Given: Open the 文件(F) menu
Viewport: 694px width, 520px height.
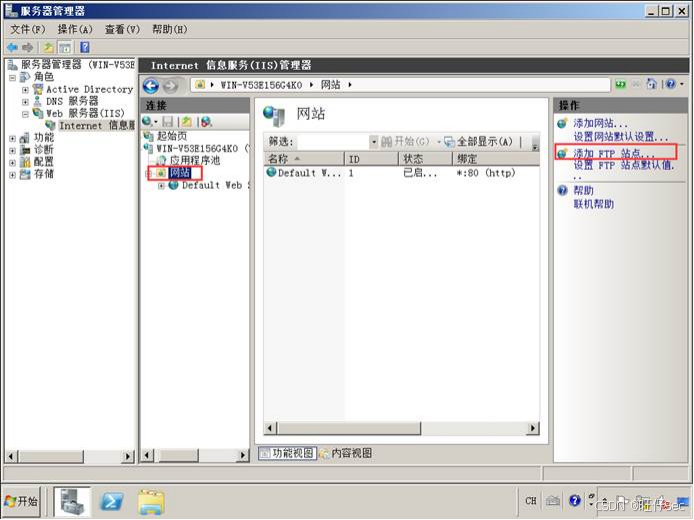Looking at the screenshot, I should tap(28, 30).
